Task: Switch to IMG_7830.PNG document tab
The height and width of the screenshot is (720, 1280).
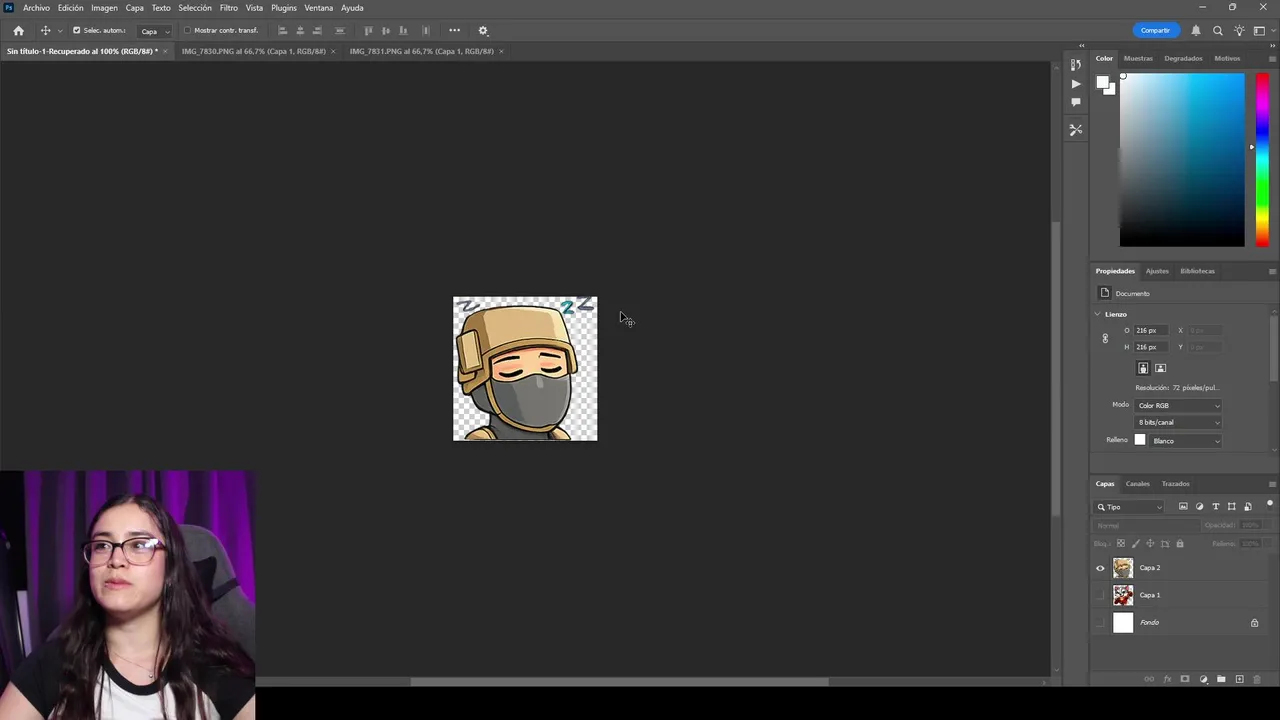Action: tap(253, 51)
